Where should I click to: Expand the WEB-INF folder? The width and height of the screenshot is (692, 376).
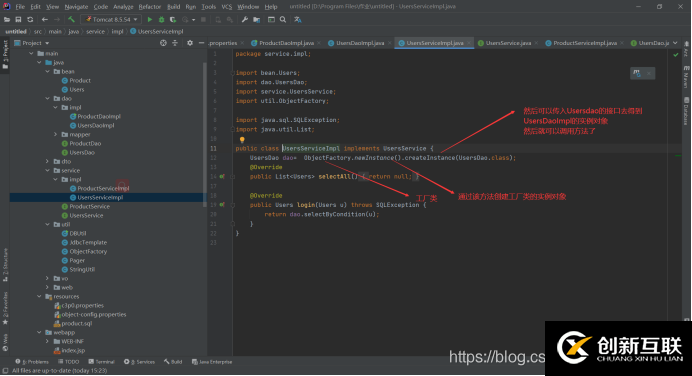click(47, 342)
